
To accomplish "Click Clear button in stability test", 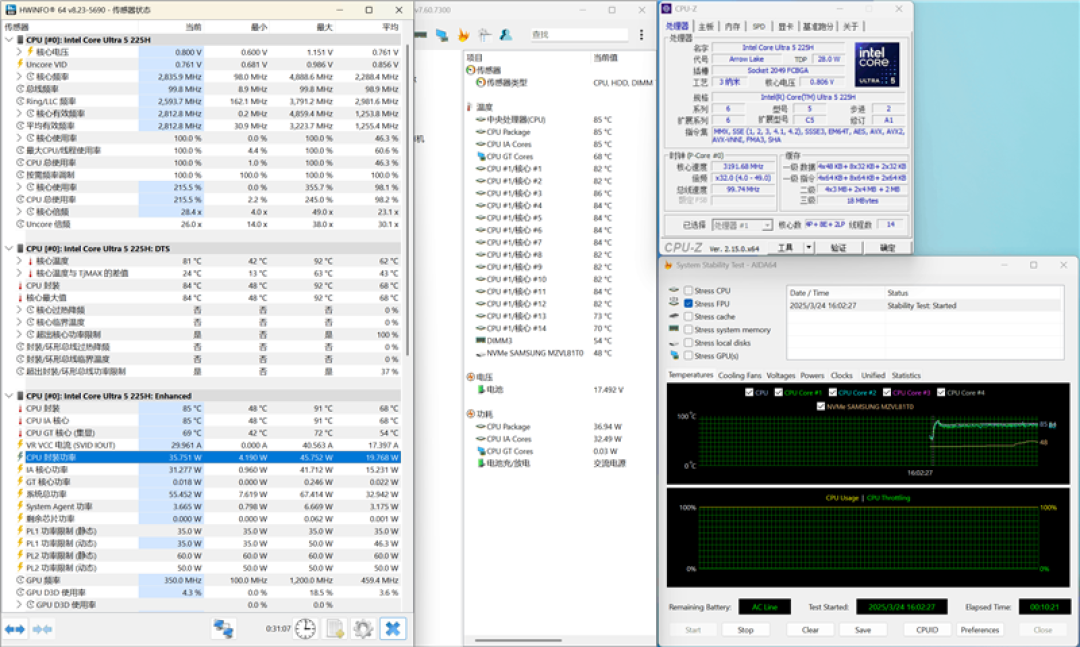I will pos(810,630).
